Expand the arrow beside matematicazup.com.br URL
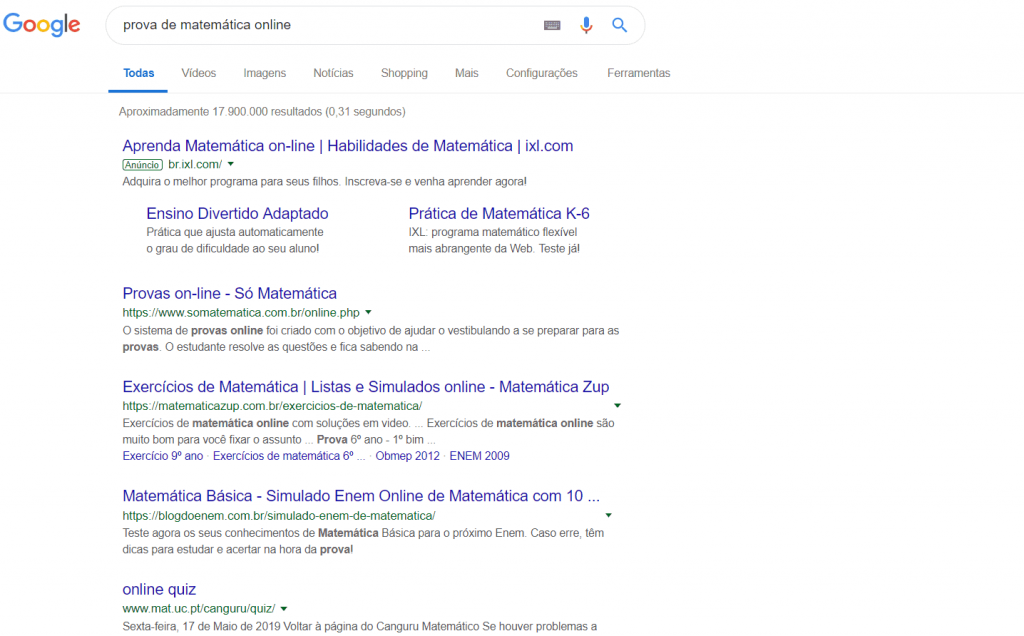 pyautogui.click(x=617, y=405)
